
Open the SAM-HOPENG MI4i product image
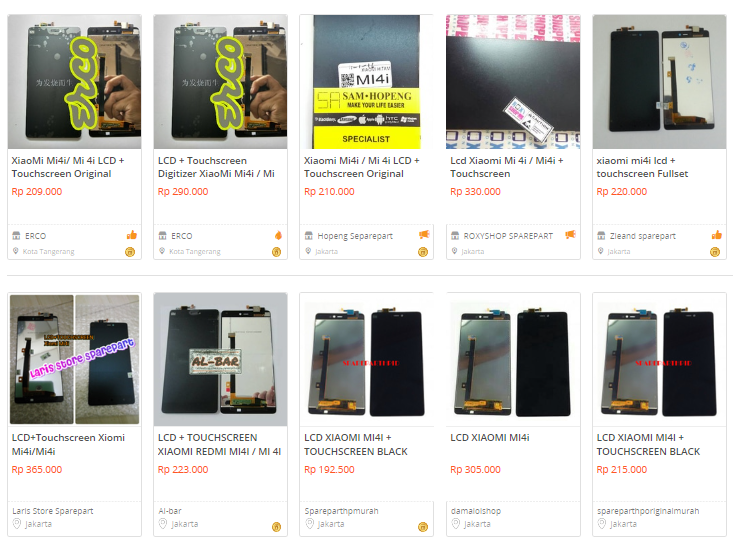pyautogui.click(x=366, y=82)
